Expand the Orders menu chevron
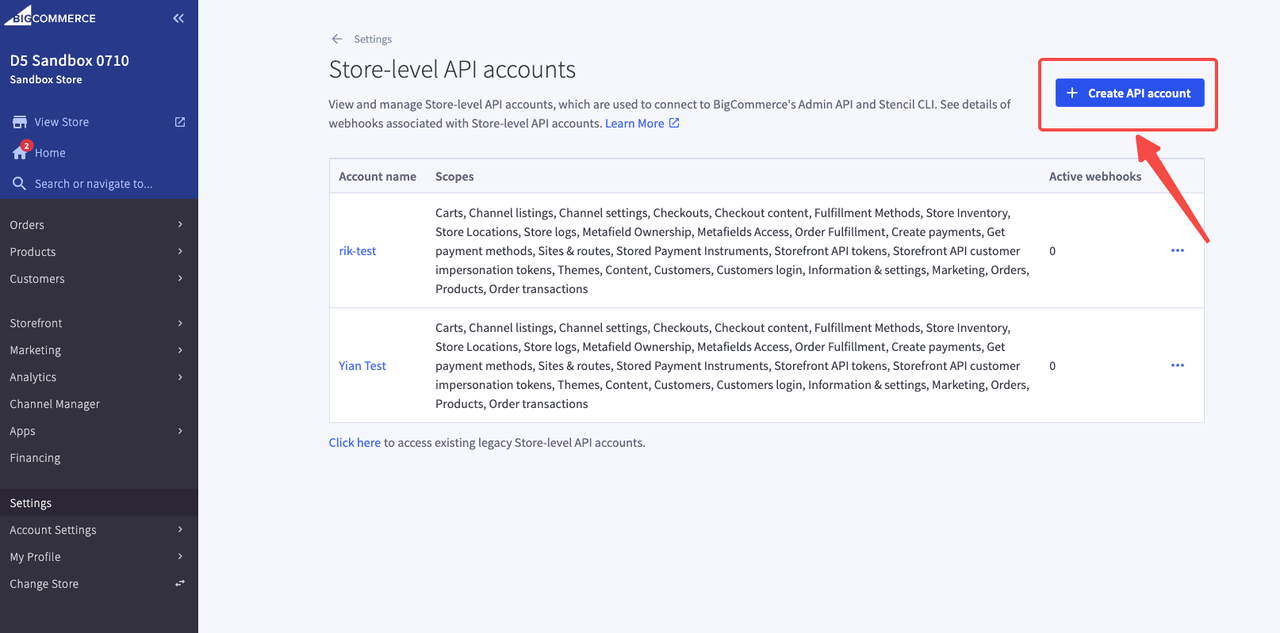 pyautogui.click(x=180, y=225)
